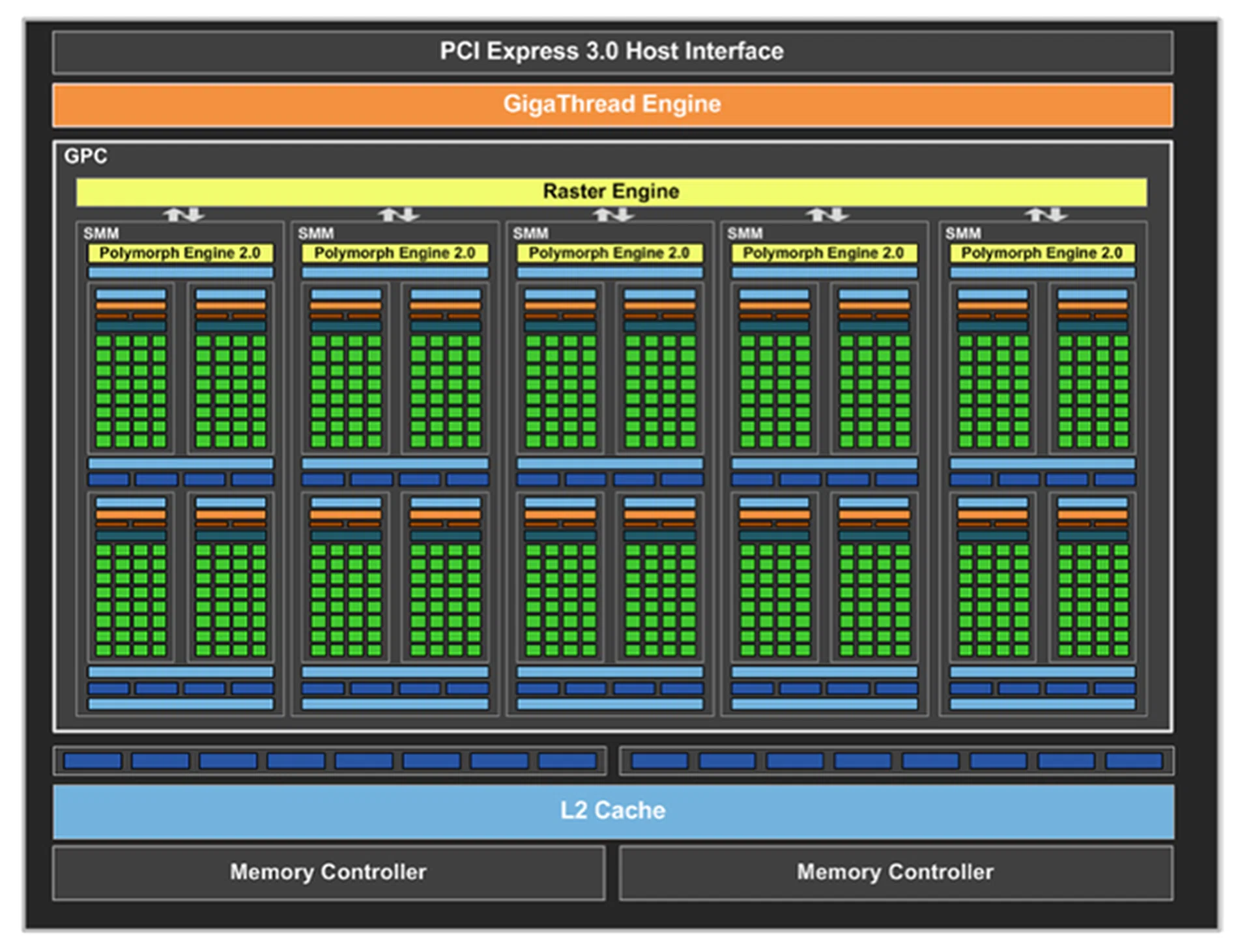The width and height of the screenshot is (1251, 952).
Task: Click the L2 Cache block
Action: 612,811
